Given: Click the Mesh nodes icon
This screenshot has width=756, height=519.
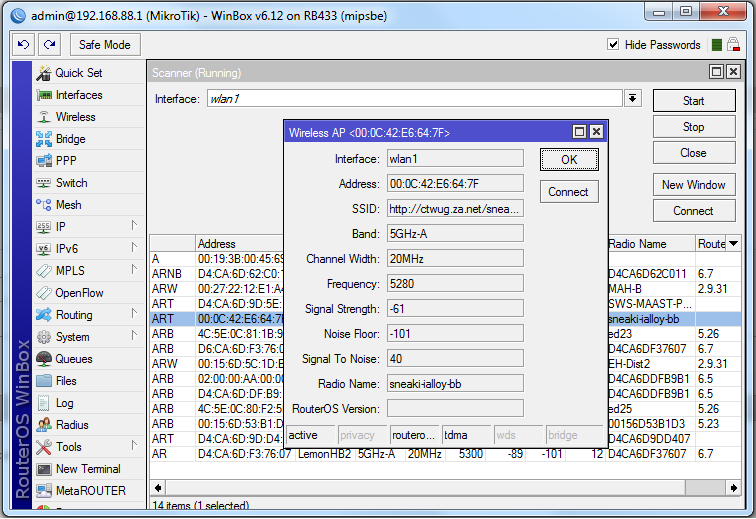Looking at the screenshot, I should point(44,205).
